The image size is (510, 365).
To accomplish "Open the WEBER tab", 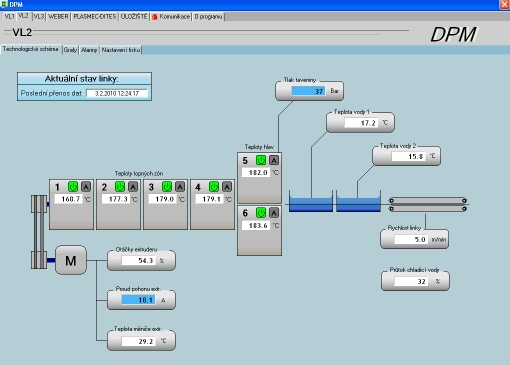I will tap(58, 16).
